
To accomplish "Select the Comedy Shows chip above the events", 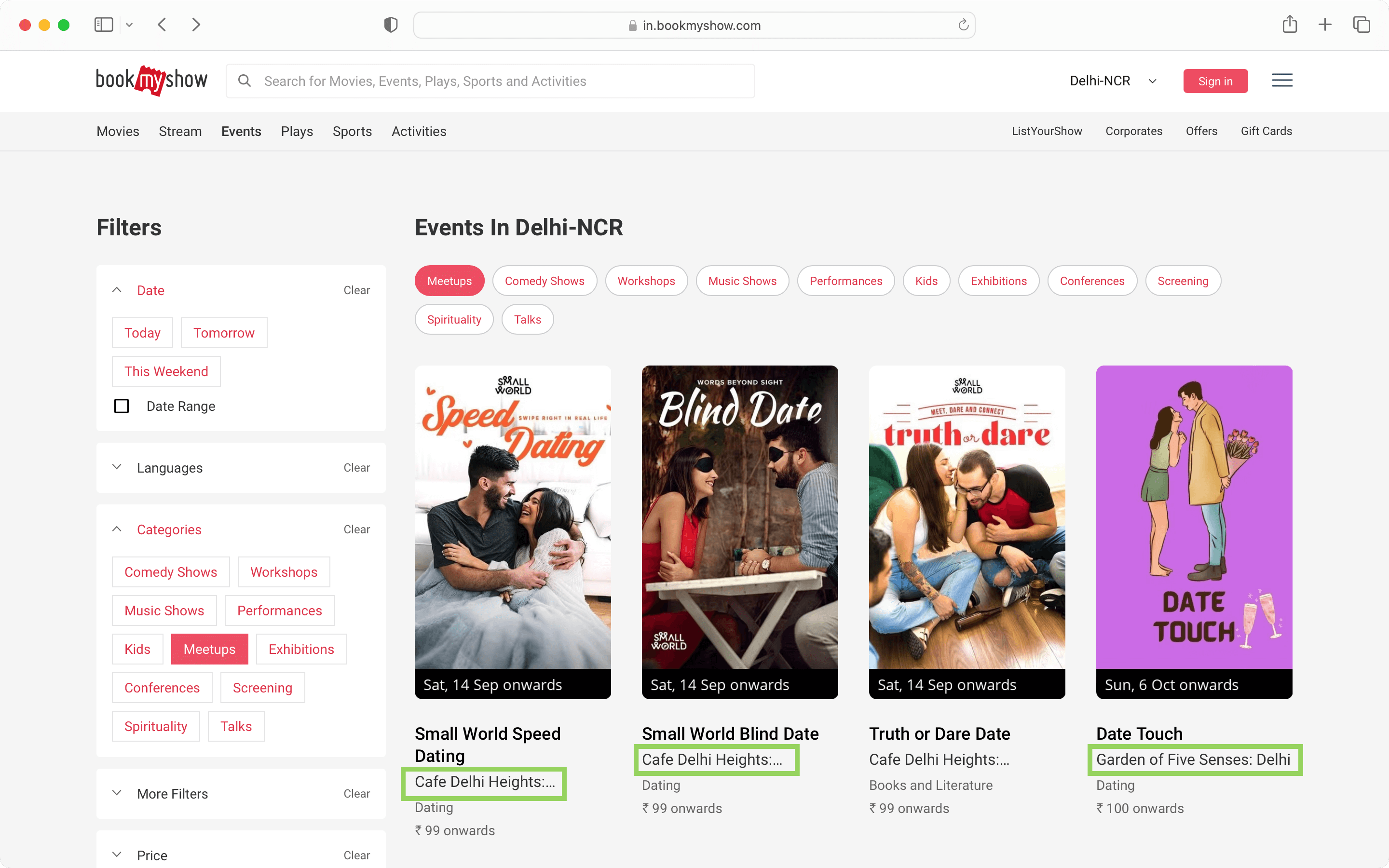I will pyautogui.click(x=545, y=281).
